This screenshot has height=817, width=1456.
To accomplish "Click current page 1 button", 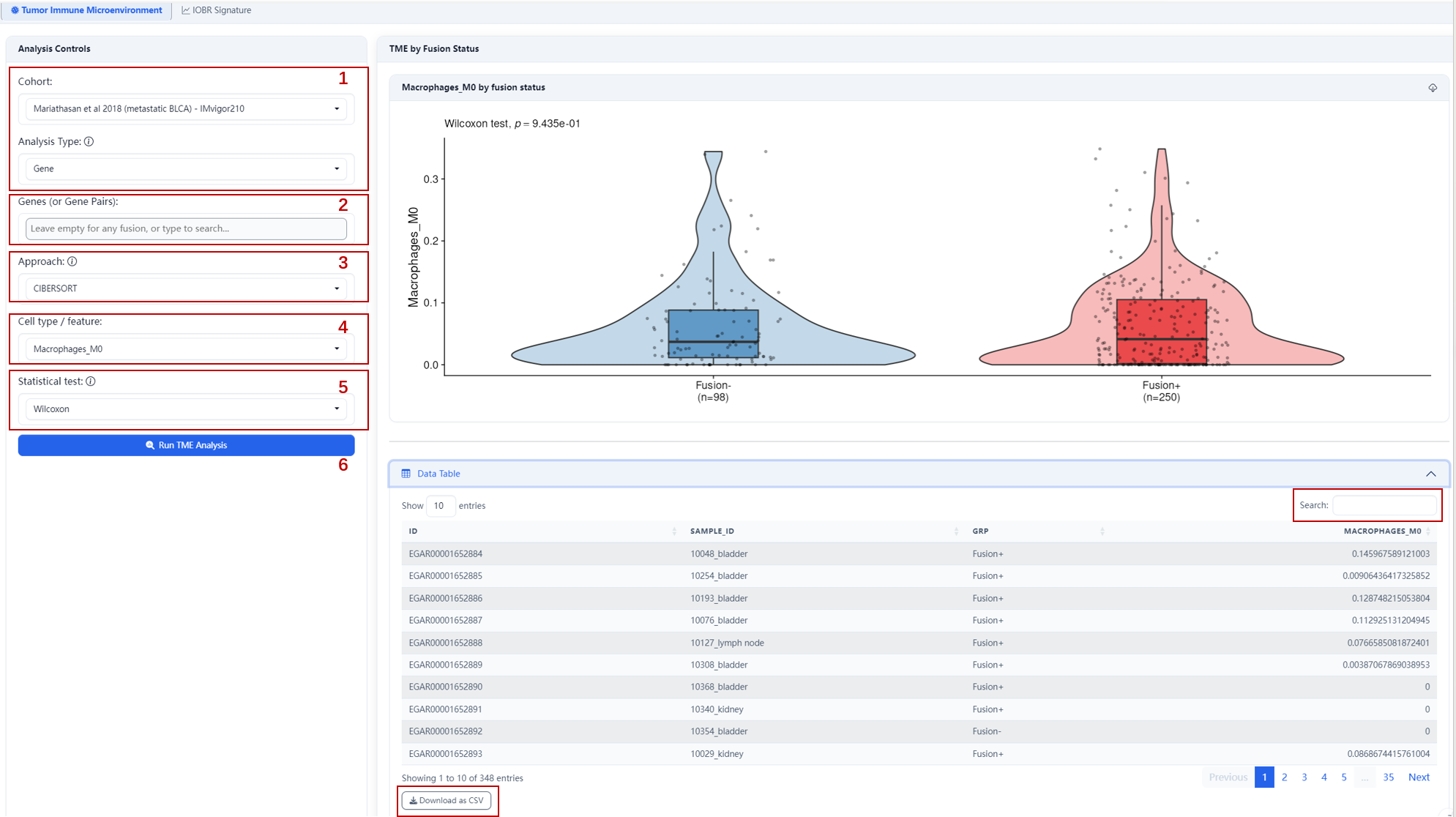I will click(x=1264, y=777).
